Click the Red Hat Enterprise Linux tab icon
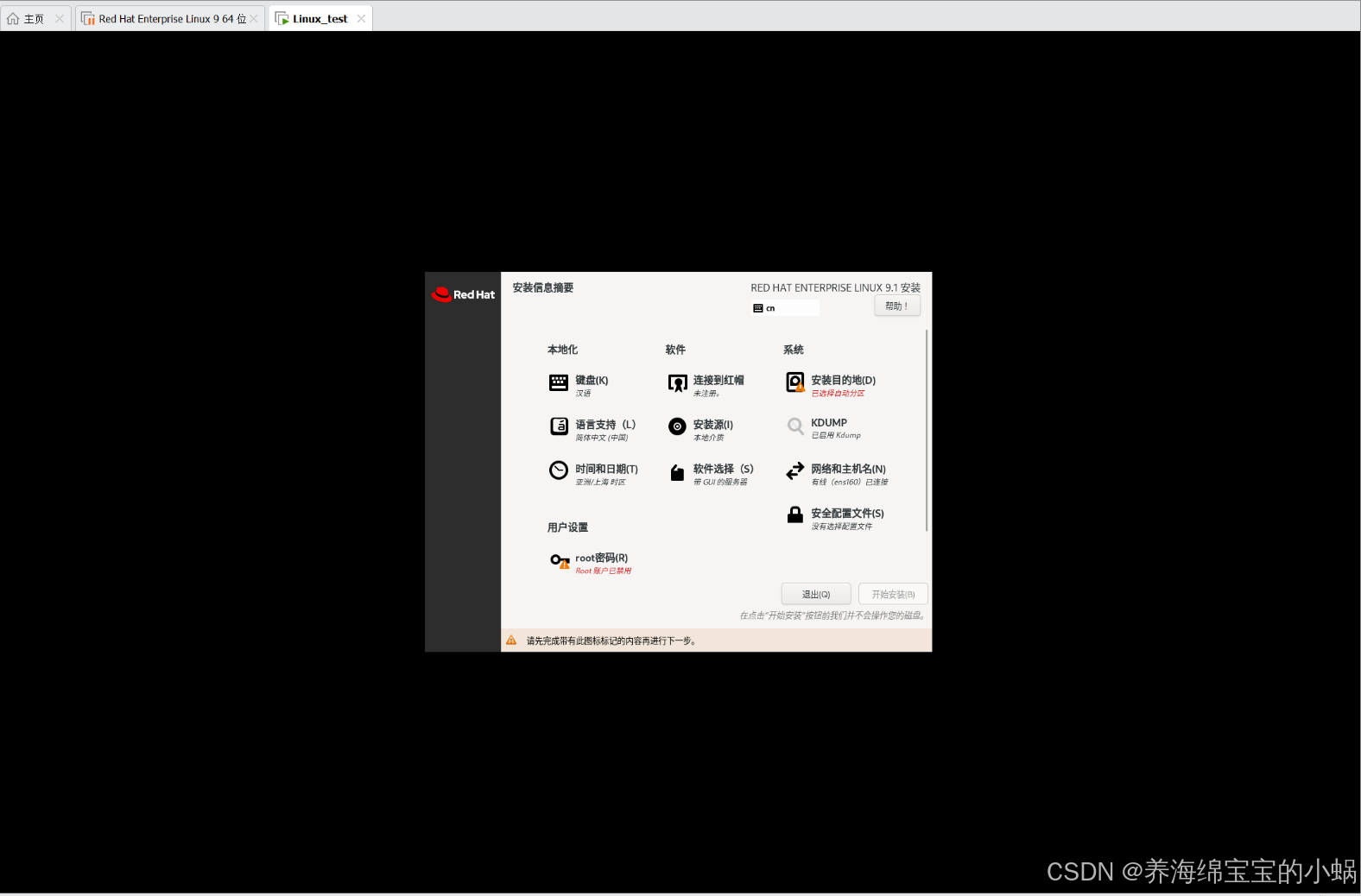This screenshot has width=1361, height=896. pyautogui.click(x=88, y=18)
